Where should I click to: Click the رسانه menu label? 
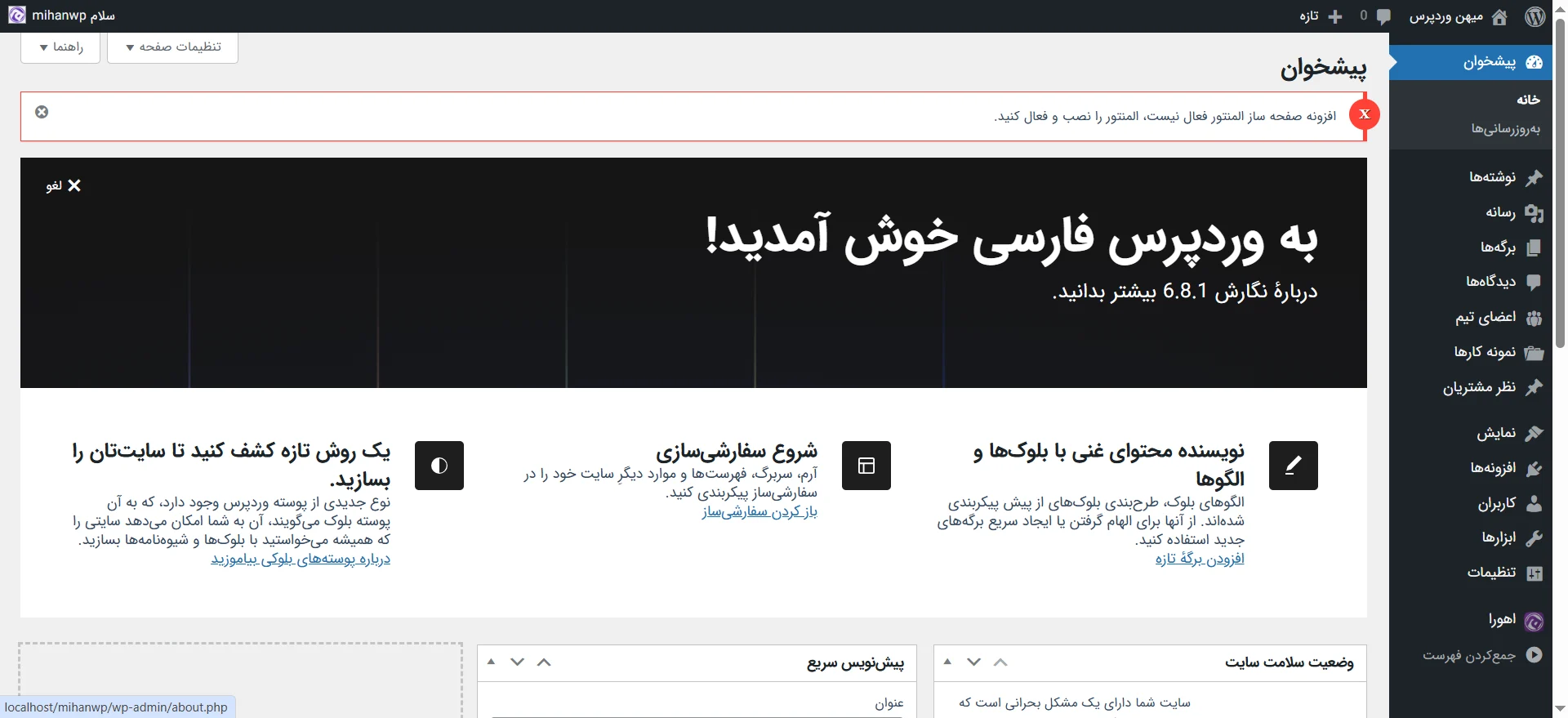pos(1501,212)
